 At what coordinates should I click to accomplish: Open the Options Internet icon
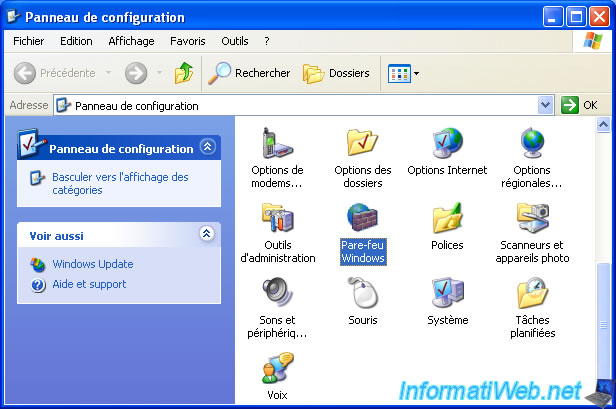(447, 143)
